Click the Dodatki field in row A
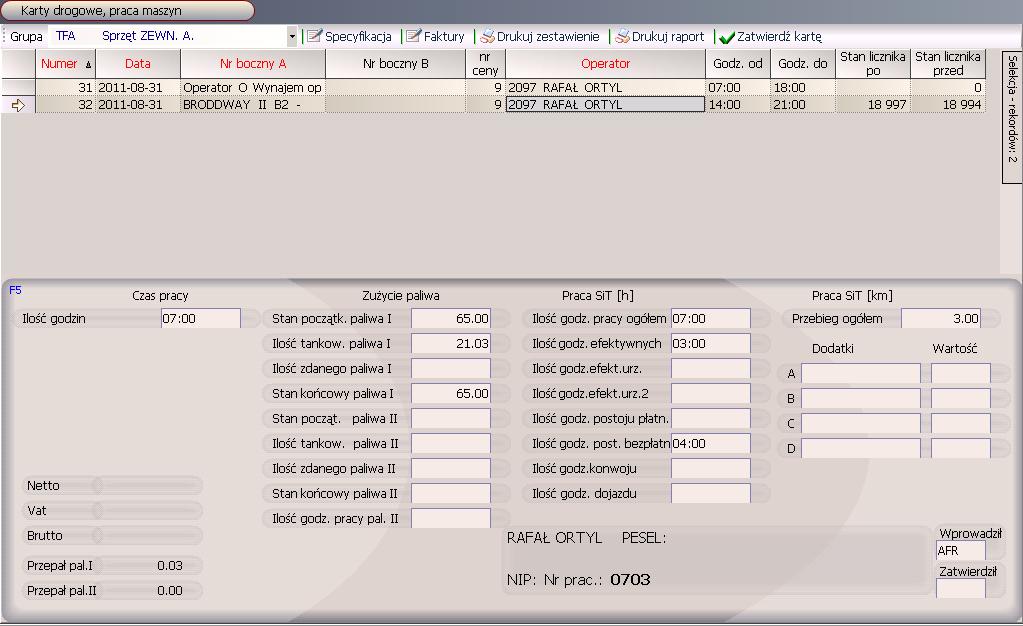The image size is (1023, 626). pos(861,373)
